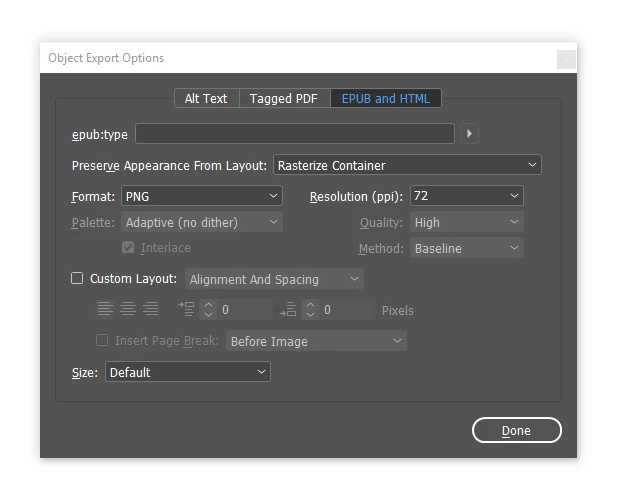Select the align right icon
Viewport: 641px width, 502px height.
[x=150, y=309]
